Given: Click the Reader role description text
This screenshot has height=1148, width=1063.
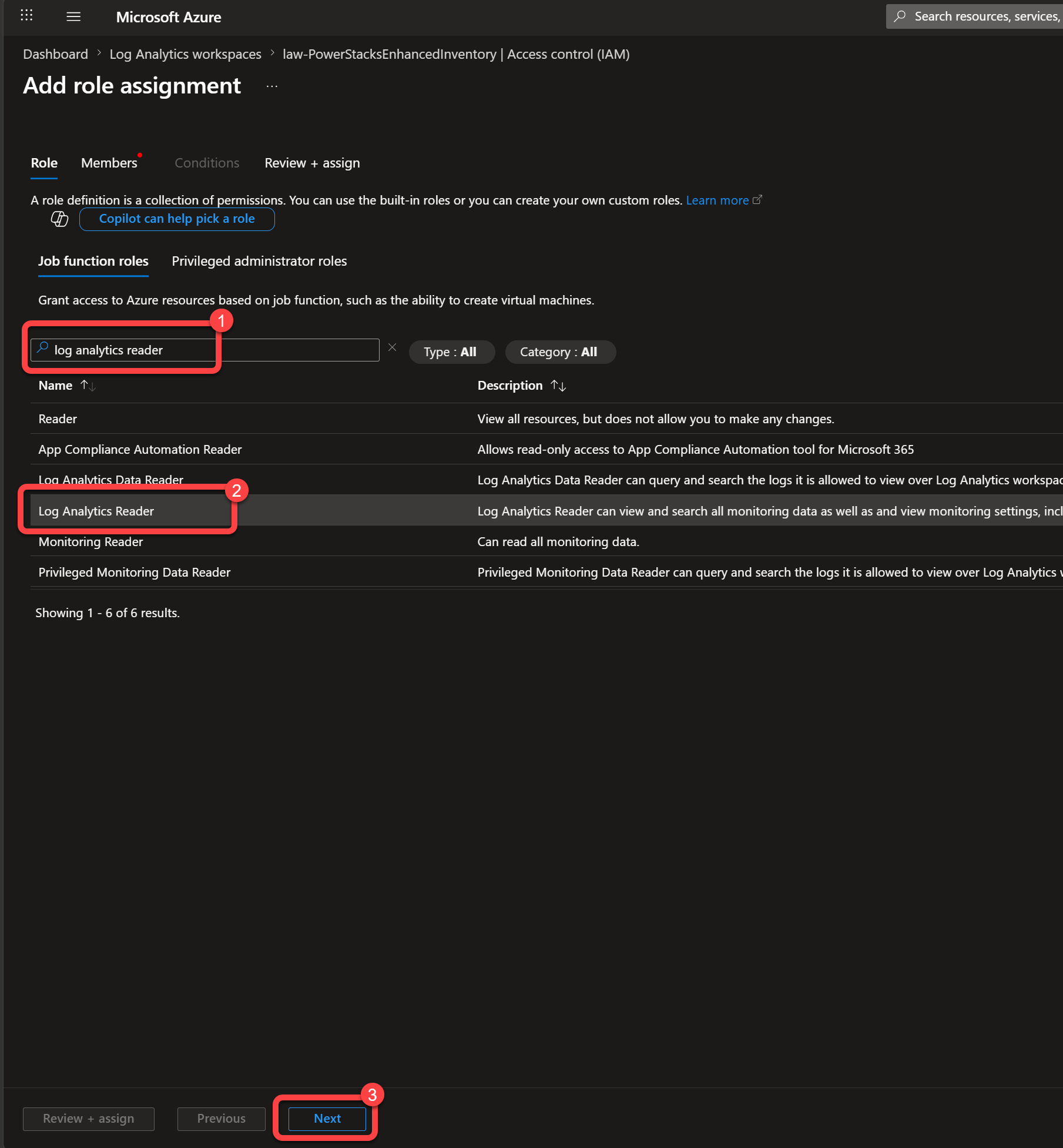Looking at the screenshot, I should pyautogui.click(x=656, y=419).
